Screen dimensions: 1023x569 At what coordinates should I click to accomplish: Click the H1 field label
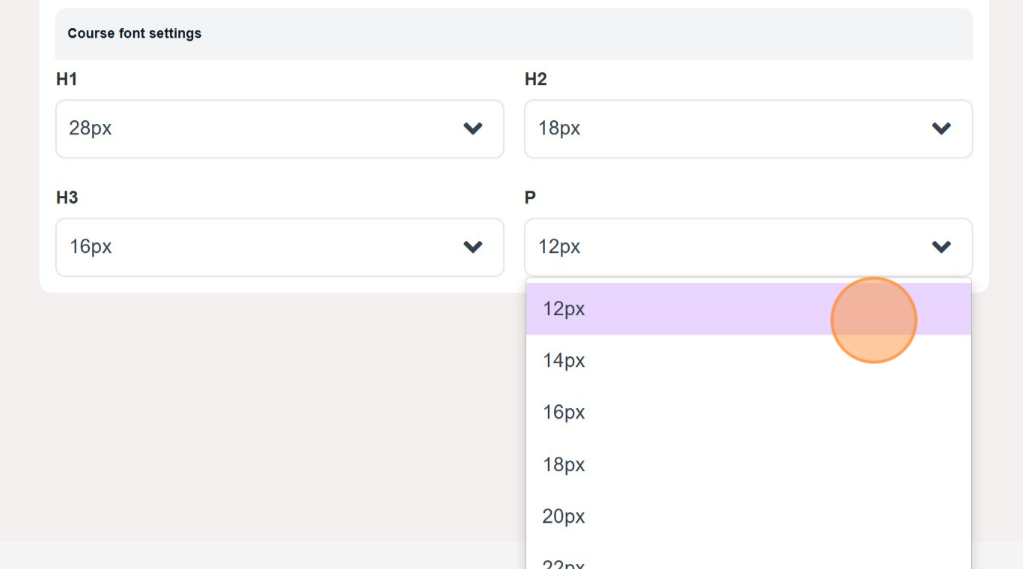click(67, 80)
